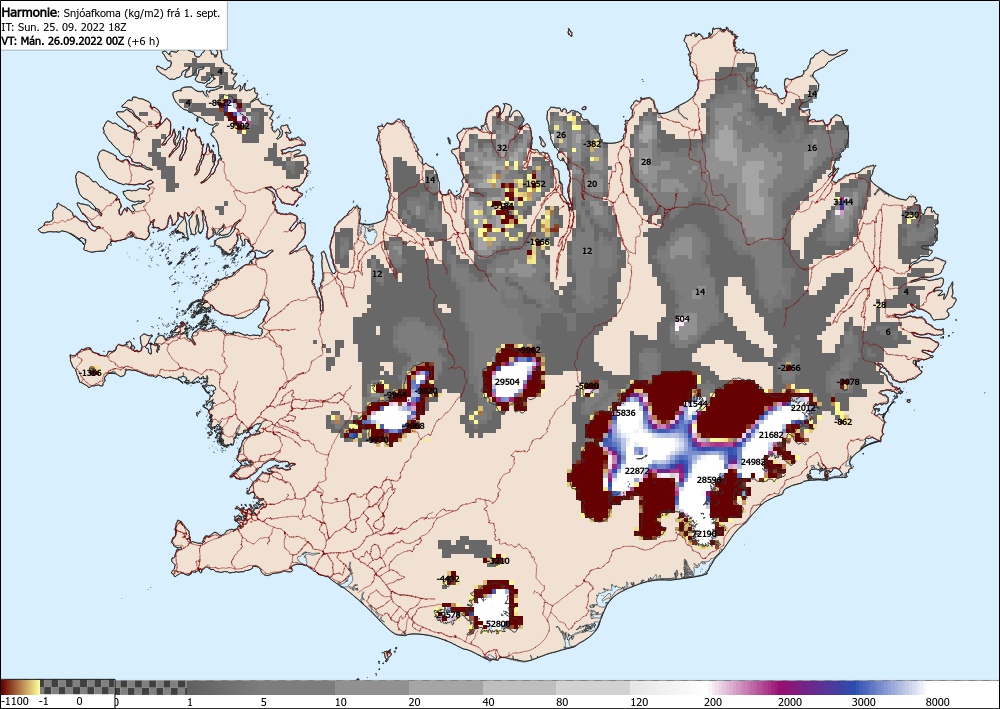1000x709 pixels.
Task: Click the yellow legend color segment
Action: coord(35,687)
